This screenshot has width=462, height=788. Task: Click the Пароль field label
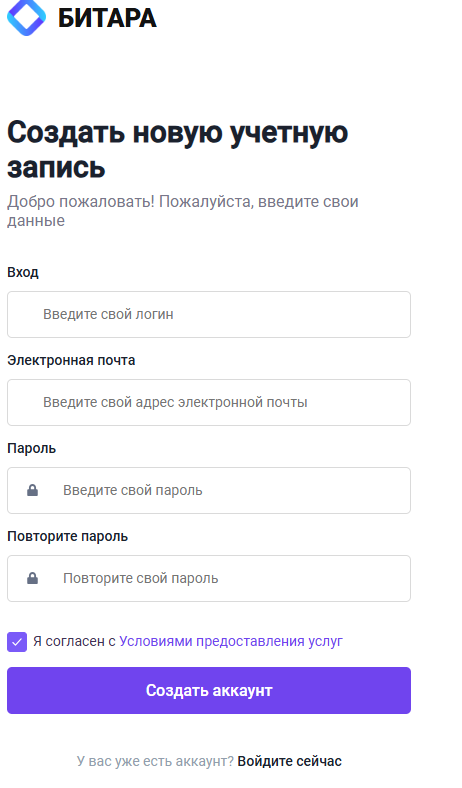pyautogui.click(x=31, y=448)
